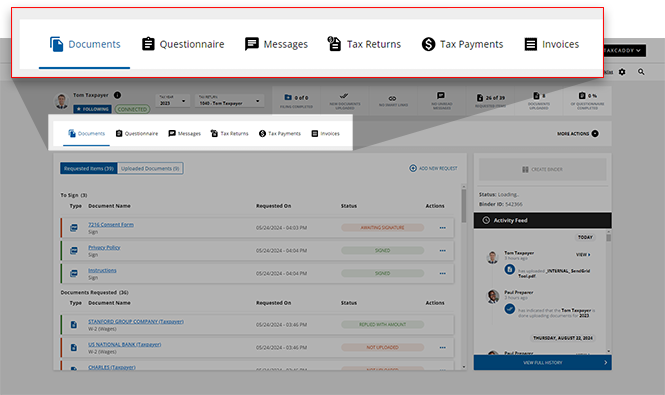Click Tom Taxpayer's avatar in activity feed

pos(492,257)
